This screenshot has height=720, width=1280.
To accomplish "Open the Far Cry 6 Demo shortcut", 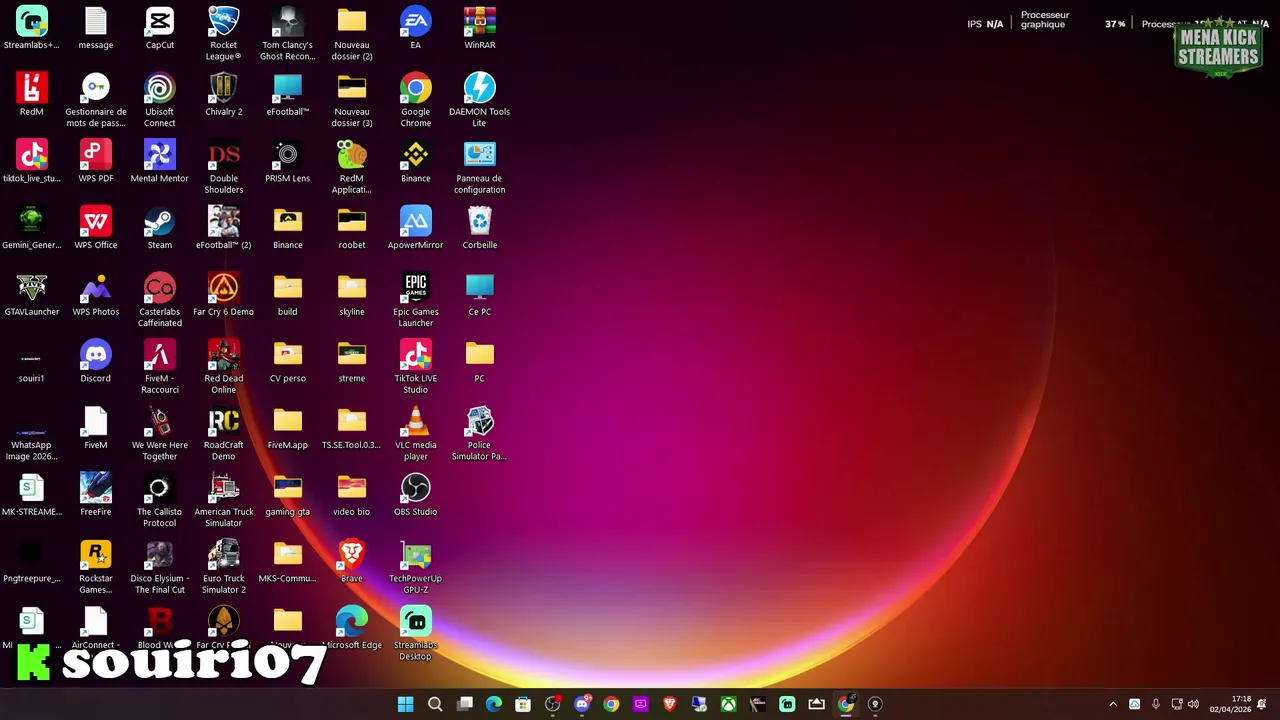I will click(224, 295).
